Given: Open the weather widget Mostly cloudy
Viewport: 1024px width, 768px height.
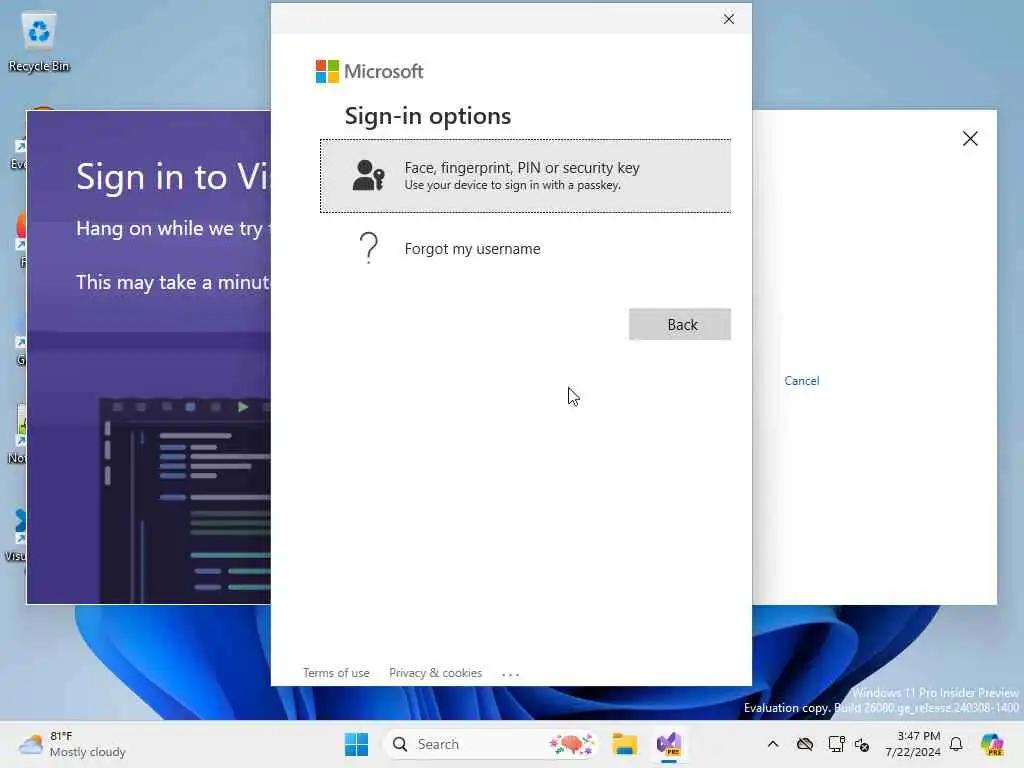Looking at the screenshot, I should tap(72, 744).
